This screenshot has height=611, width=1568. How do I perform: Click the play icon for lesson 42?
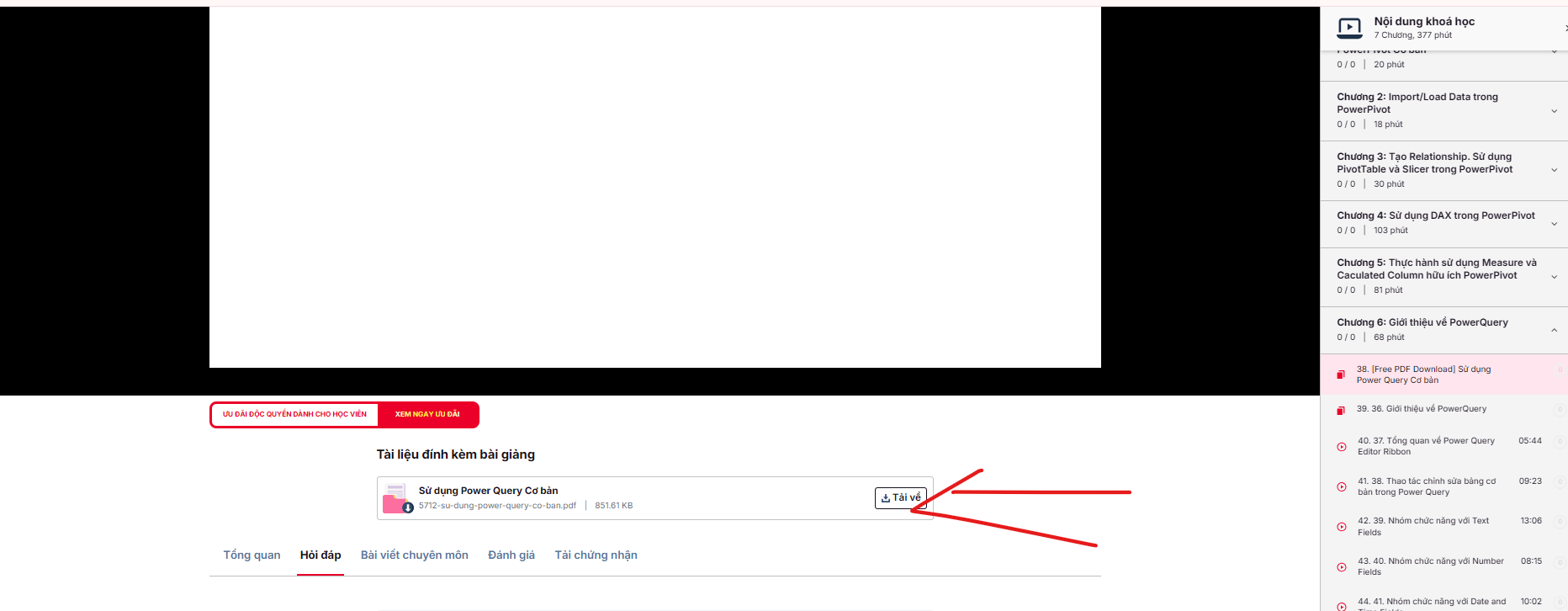1342,527
